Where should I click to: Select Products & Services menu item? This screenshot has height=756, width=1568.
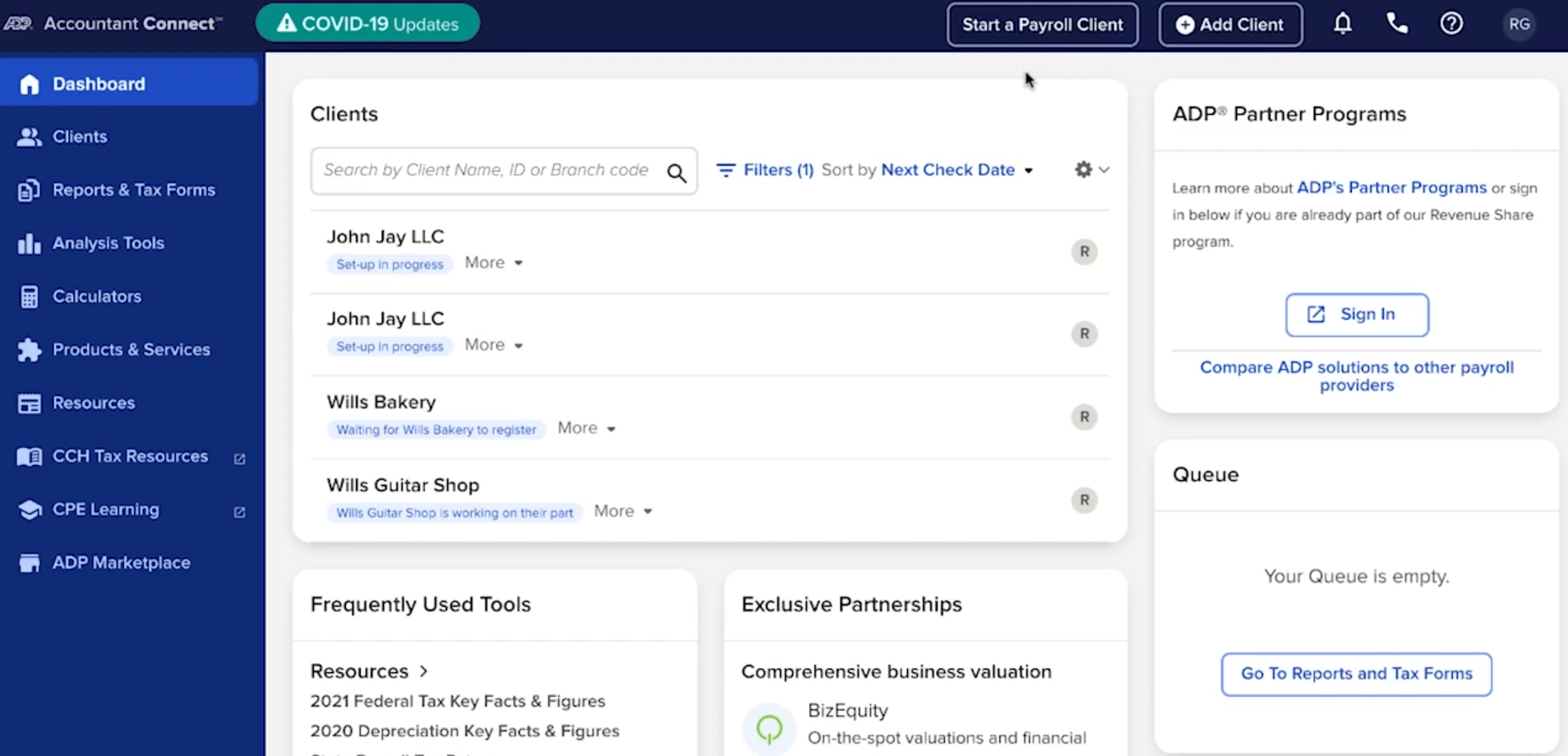coord(131,350)
